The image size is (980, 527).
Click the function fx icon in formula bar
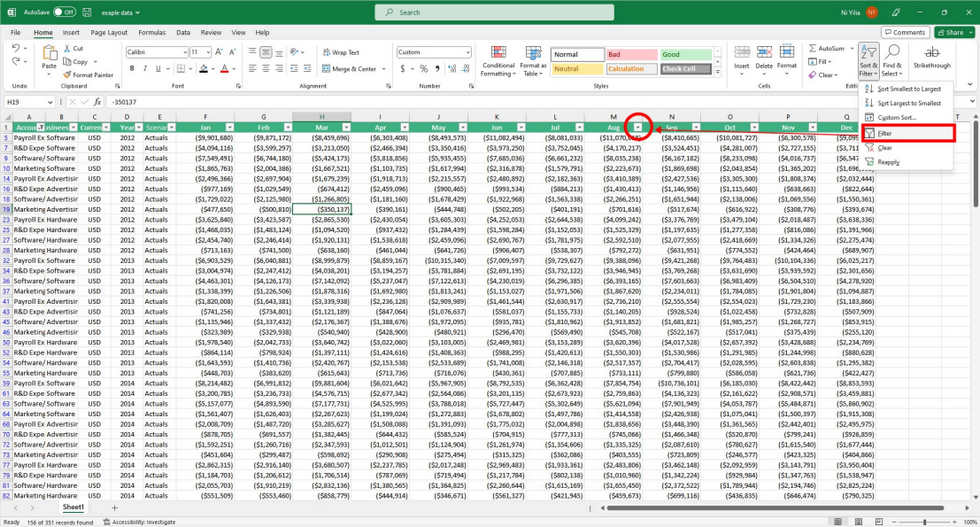[x=98, y=102]
